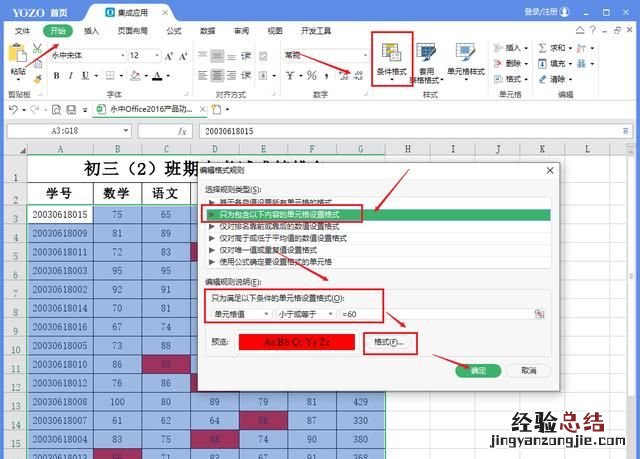Select rule 使用公式确定要设置格式的单元格

click(x=380, y=262)
